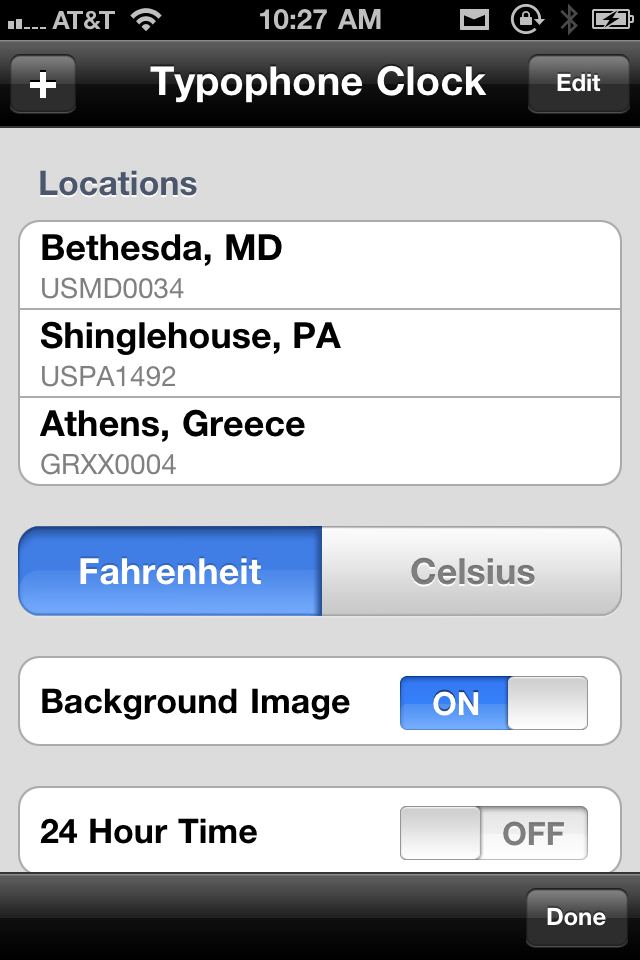Choose the Athens, Greece location row
The width and height of the screenshot is (640, 960).
pos(320,441)
